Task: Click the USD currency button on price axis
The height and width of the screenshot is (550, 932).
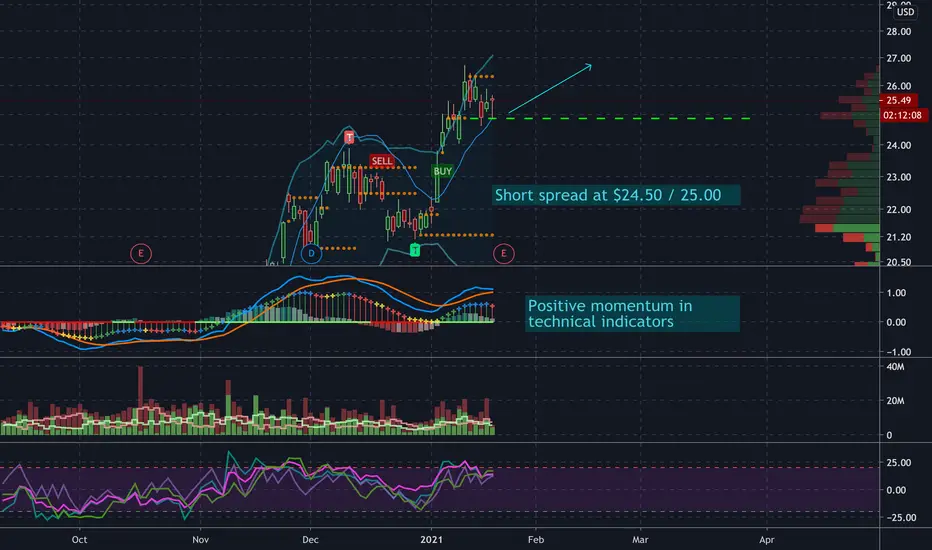Action: 905,11
